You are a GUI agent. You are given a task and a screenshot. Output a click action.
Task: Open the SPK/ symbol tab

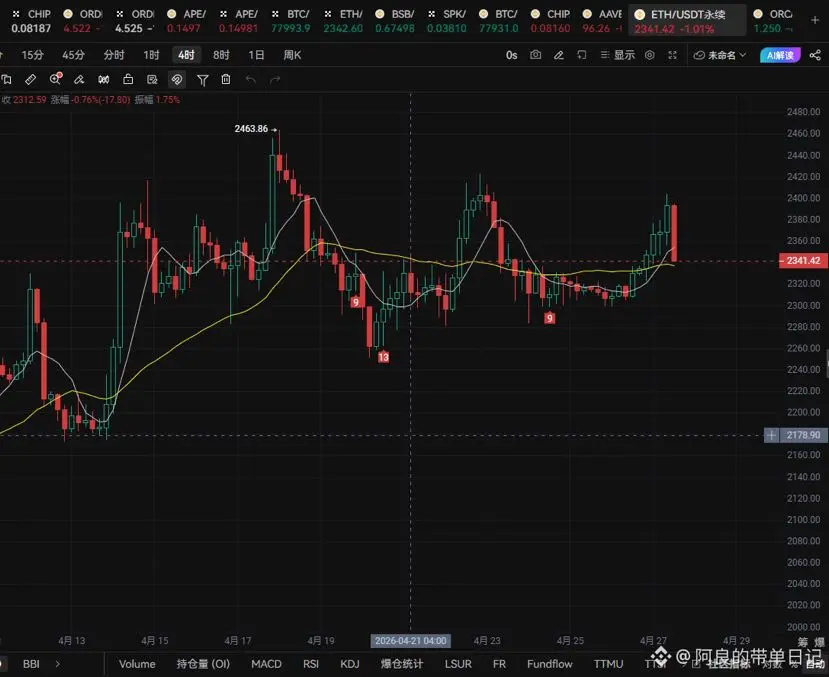point(447,21)
